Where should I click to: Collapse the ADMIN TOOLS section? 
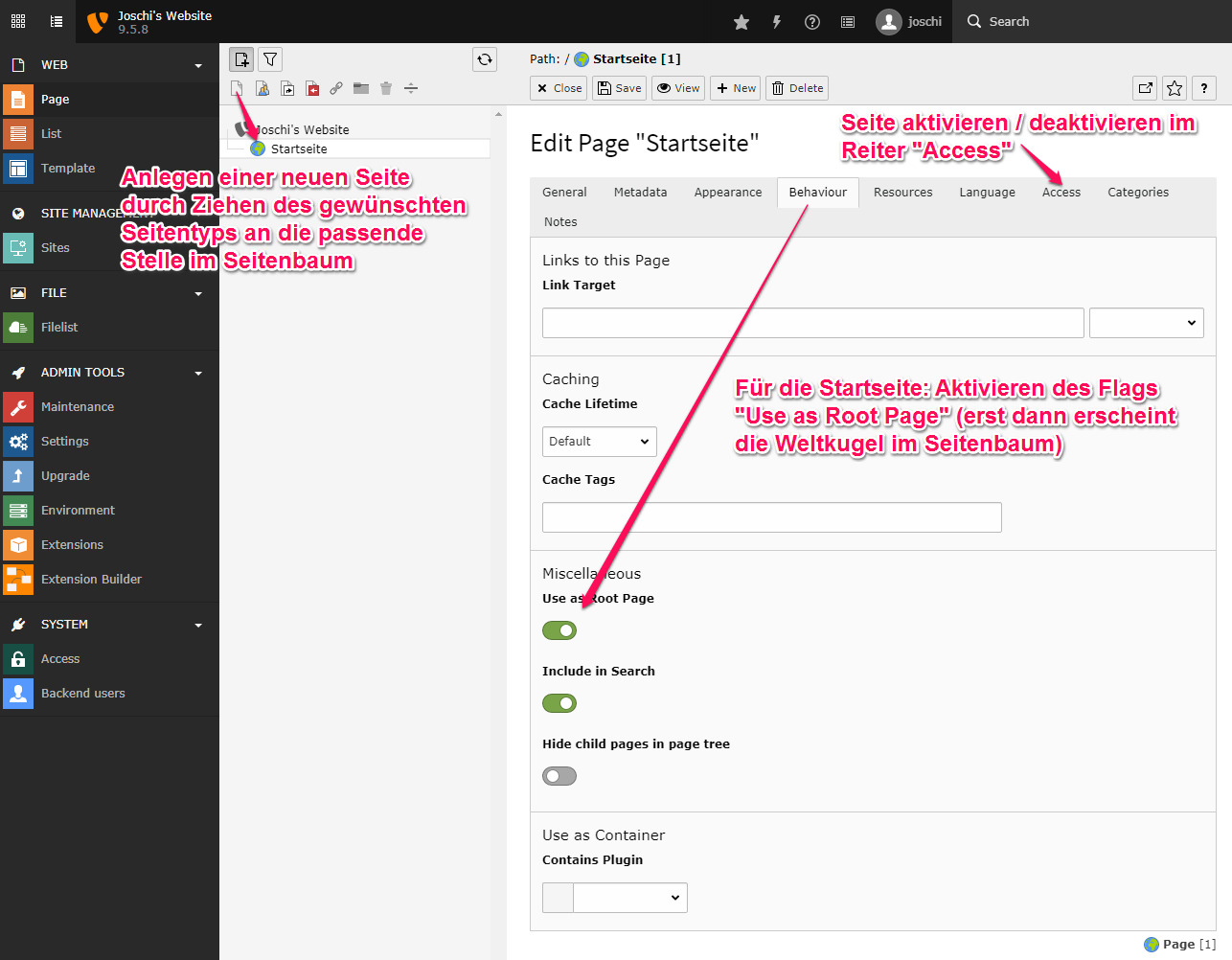point(198,373)
